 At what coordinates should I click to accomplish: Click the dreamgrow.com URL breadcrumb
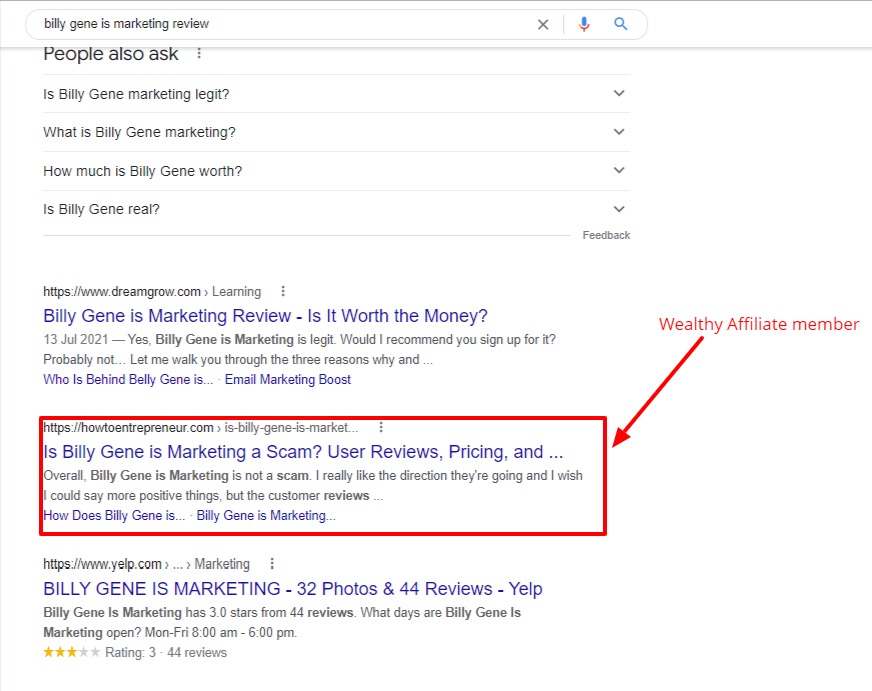[152, 292]
